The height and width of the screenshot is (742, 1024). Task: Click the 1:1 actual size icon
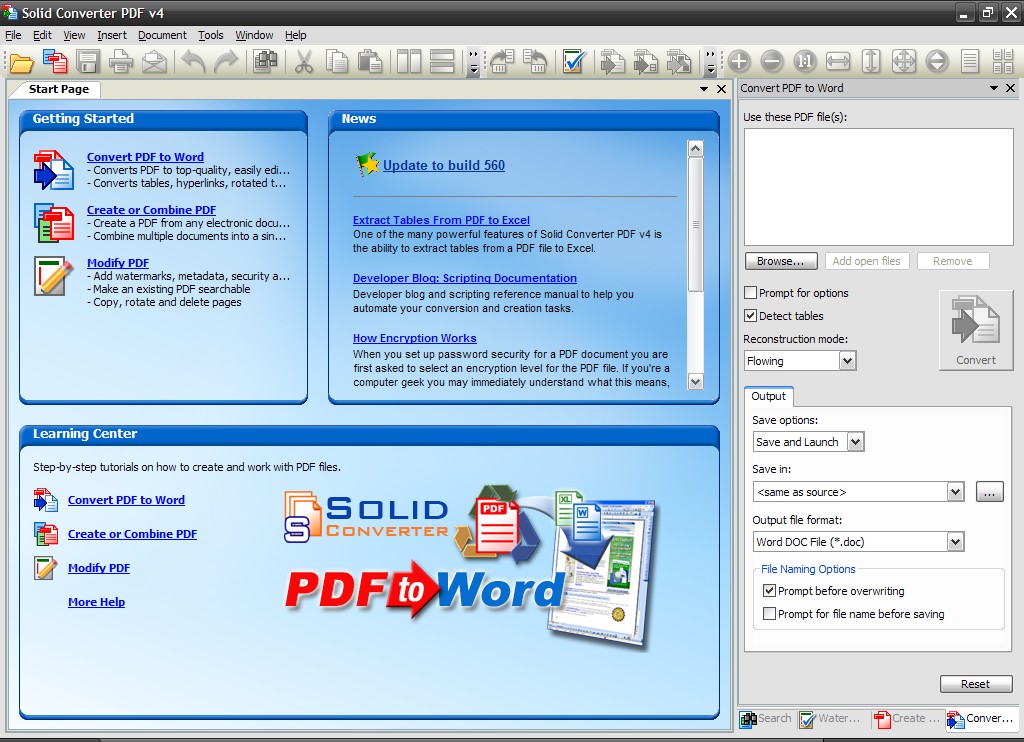pyautogui.click(x=805, y=62)
